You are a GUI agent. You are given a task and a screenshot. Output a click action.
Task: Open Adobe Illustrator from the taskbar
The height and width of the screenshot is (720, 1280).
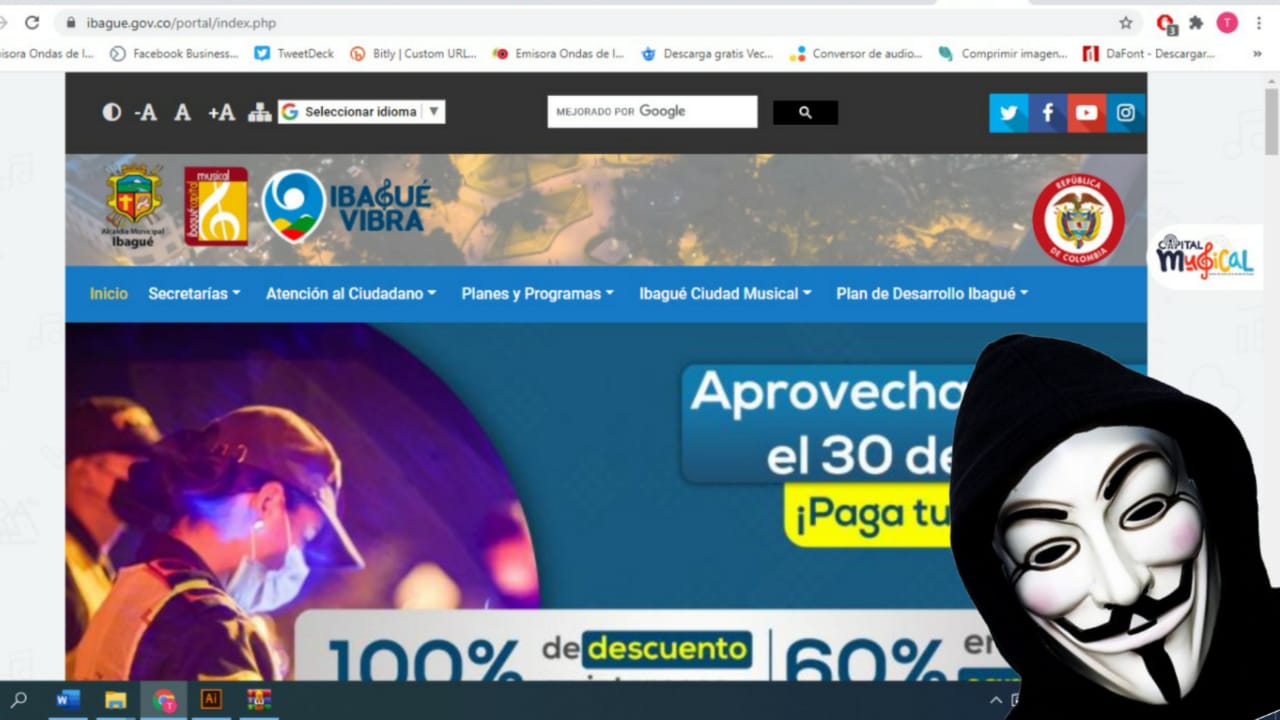click(211, 699)
